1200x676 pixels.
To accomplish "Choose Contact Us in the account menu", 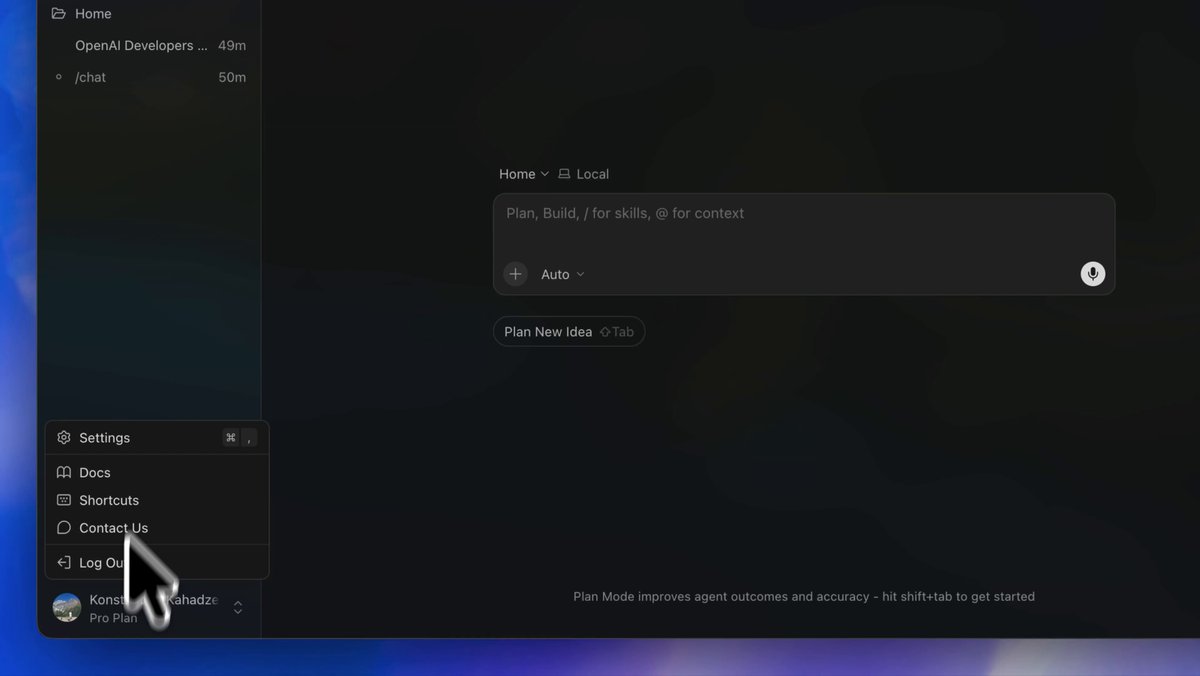I will [x=157, y=528].
